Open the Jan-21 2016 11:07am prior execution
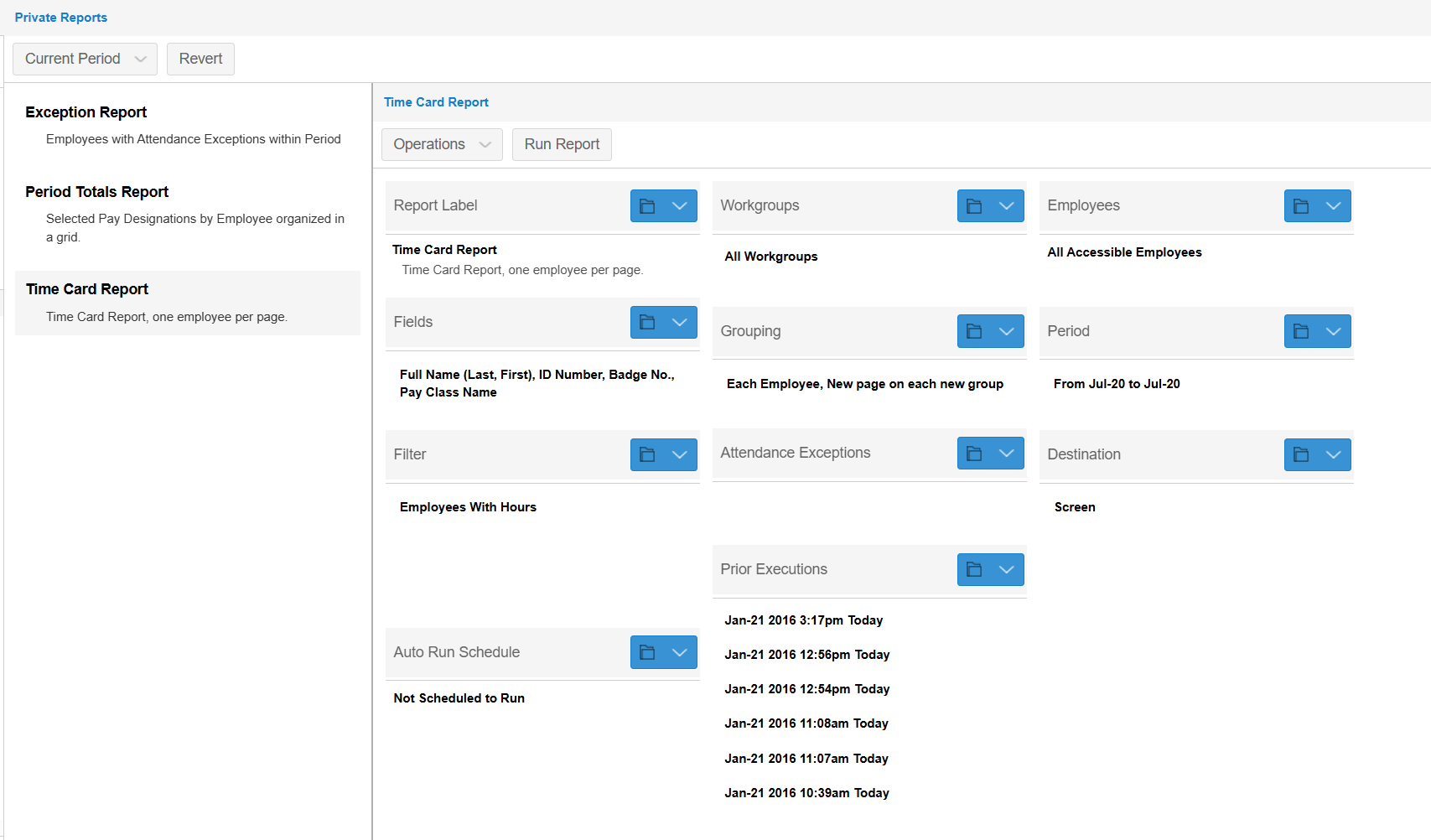The image size is (1431, 840). click(x=806, y=760)
